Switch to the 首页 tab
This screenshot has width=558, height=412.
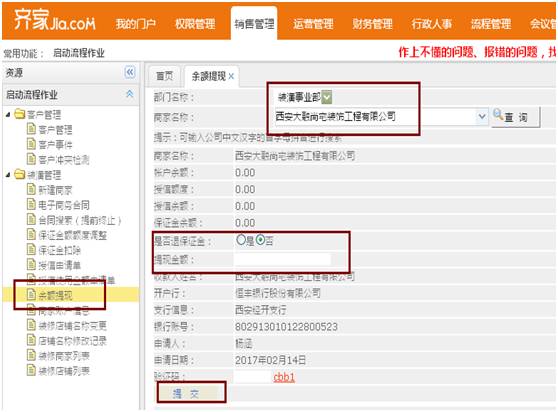(x=164, y=76)
